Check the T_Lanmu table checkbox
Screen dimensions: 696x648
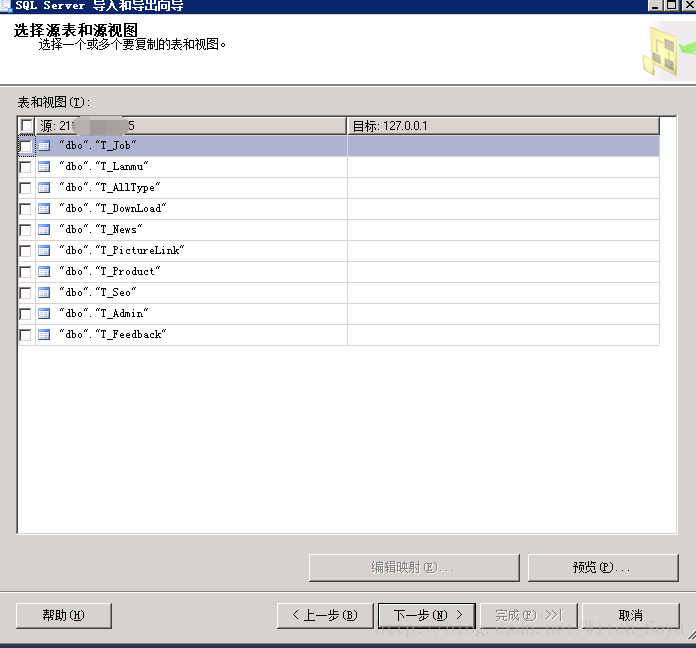(x=25, y=167)
